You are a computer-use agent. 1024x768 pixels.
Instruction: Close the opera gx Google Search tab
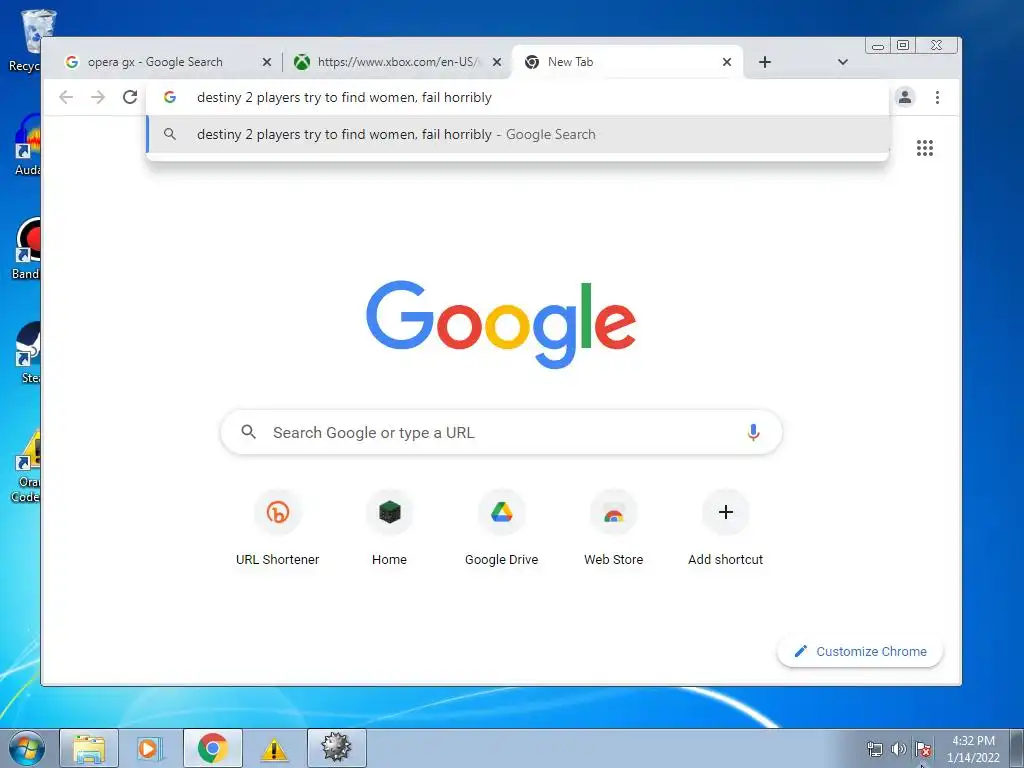pos(266,62)
